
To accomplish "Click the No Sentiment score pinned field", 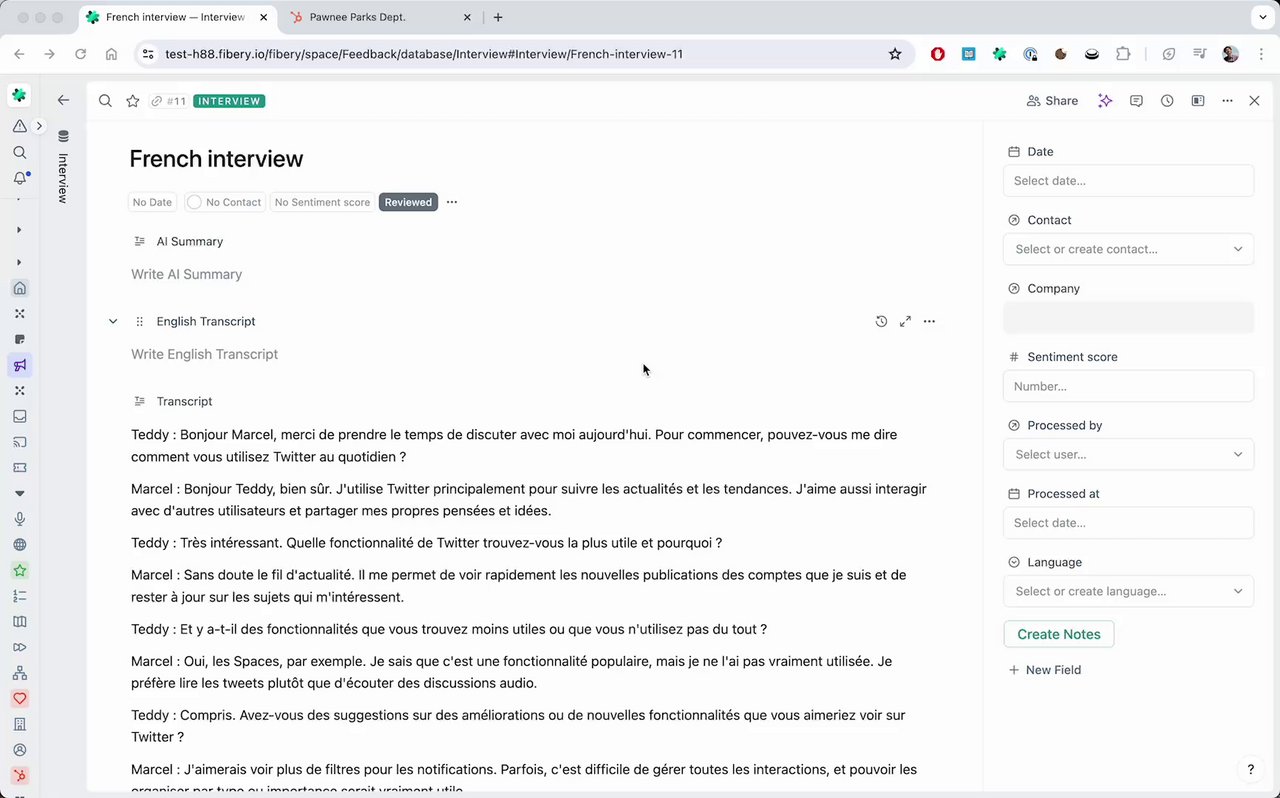I will point(322,202).
